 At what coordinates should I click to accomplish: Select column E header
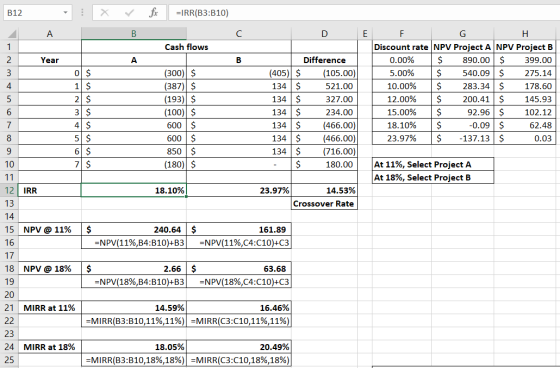365,34
